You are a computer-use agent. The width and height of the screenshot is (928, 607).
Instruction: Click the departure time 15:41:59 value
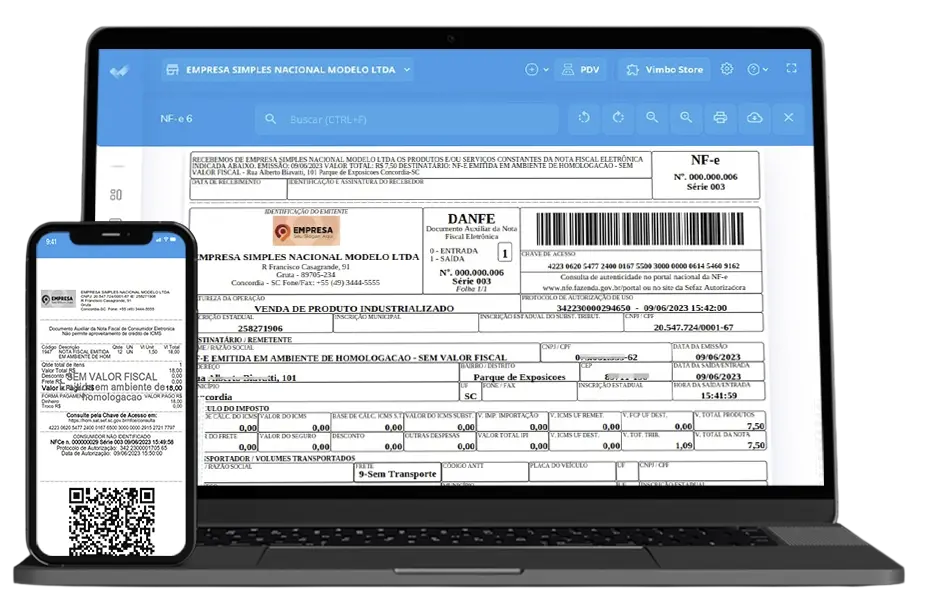tap(718, 395)
